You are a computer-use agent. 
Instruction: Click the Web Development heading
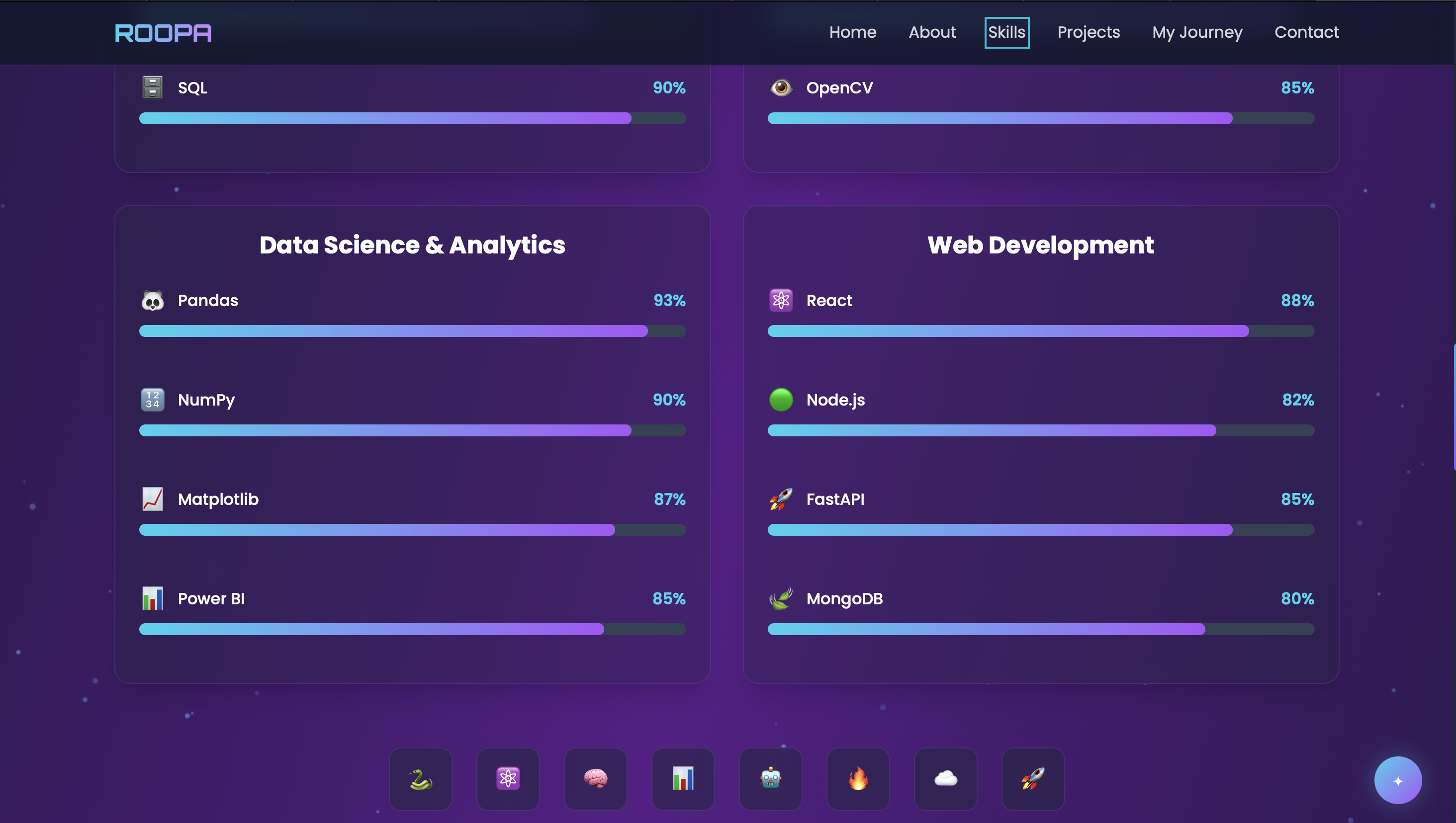[1041, 245]
